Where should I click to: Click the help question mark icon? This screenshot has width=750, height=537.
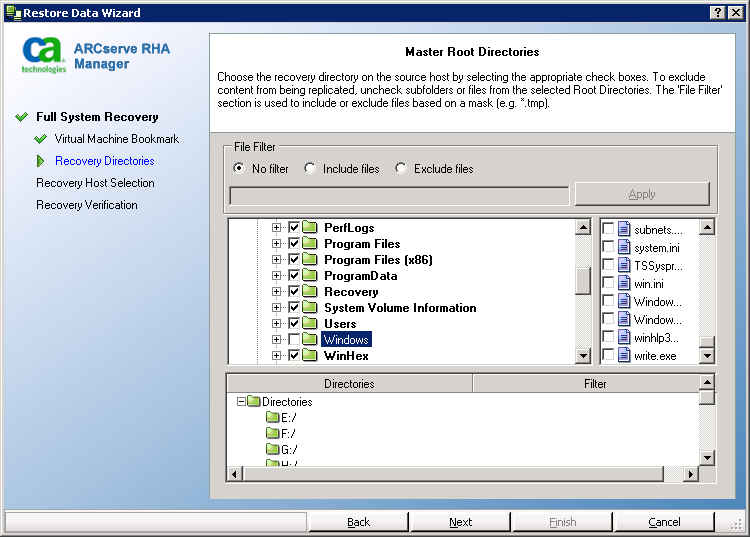pyautogui.click(x=718, y=12)
